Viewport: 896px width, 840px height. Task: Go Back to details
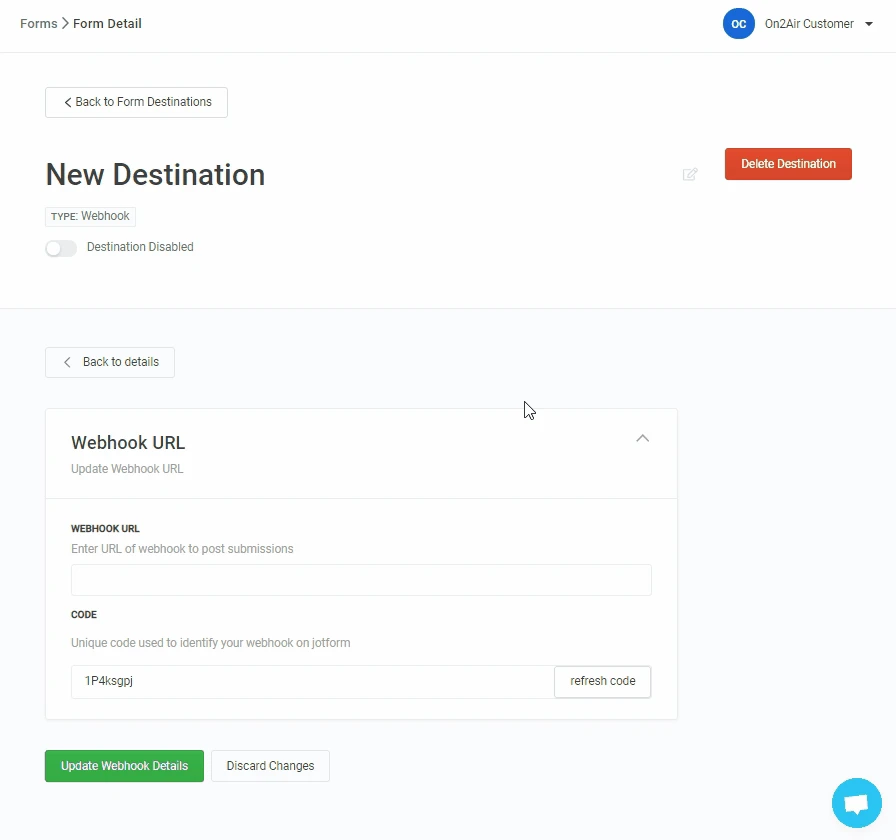pyautogui.click(x=110, y=362)
